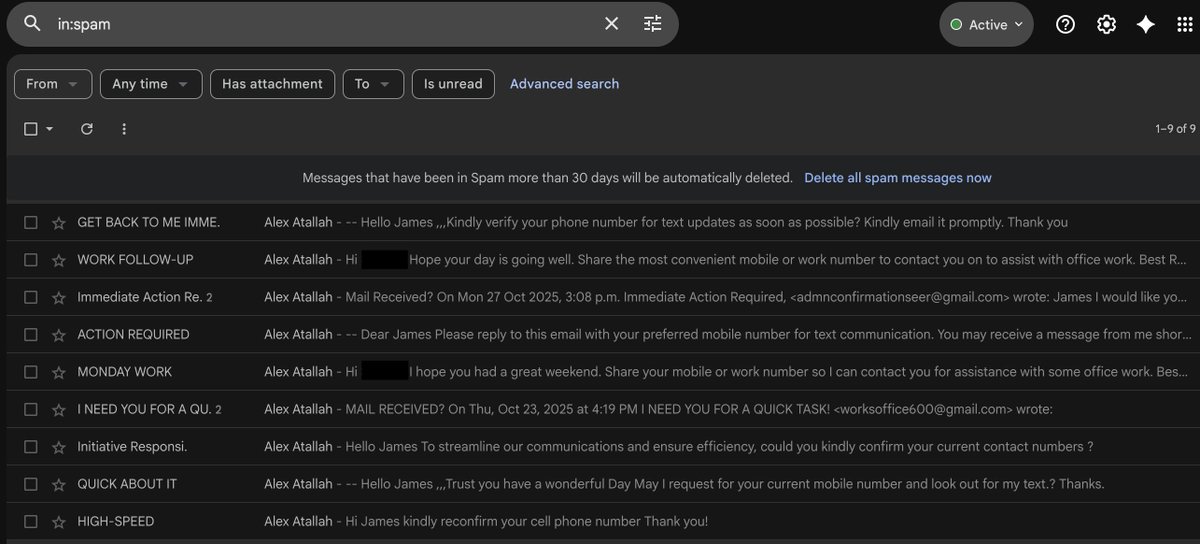Open the MONDAY WORK message

[603, 372]
